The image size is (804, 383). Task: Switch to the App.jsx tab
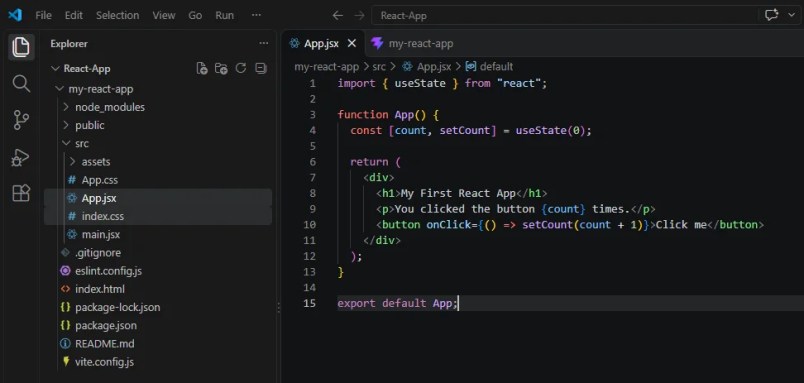[x=321, y=44]
